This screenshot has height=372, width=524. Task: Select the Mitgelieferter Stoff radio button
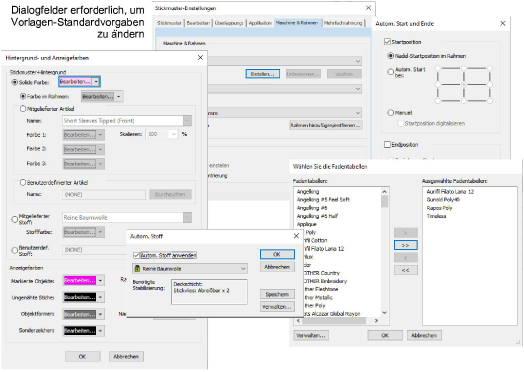[x=14, y=219]
